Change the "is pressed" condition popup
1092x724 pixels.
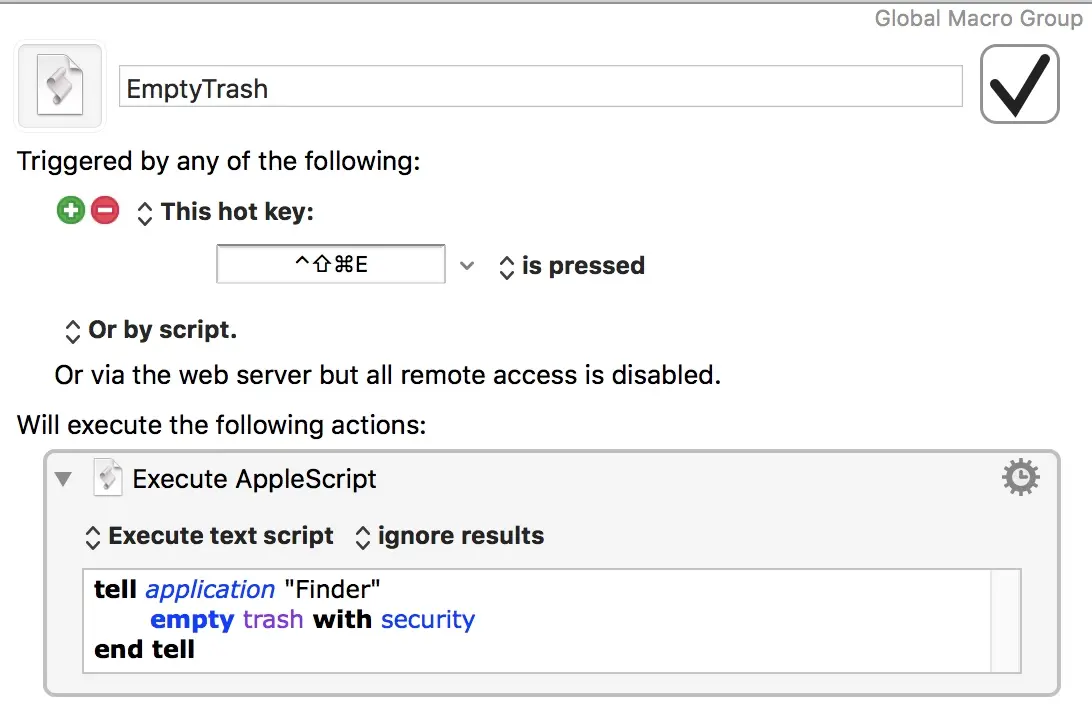pos(572,266)
